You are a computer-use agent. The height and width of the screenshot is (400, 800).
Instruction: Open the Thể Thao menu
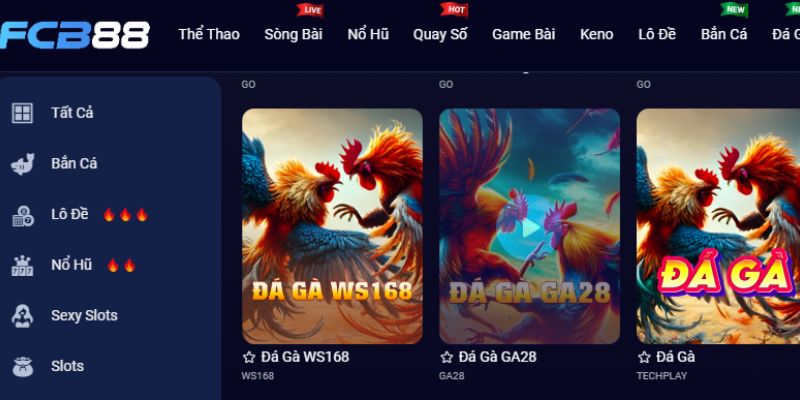209,35
